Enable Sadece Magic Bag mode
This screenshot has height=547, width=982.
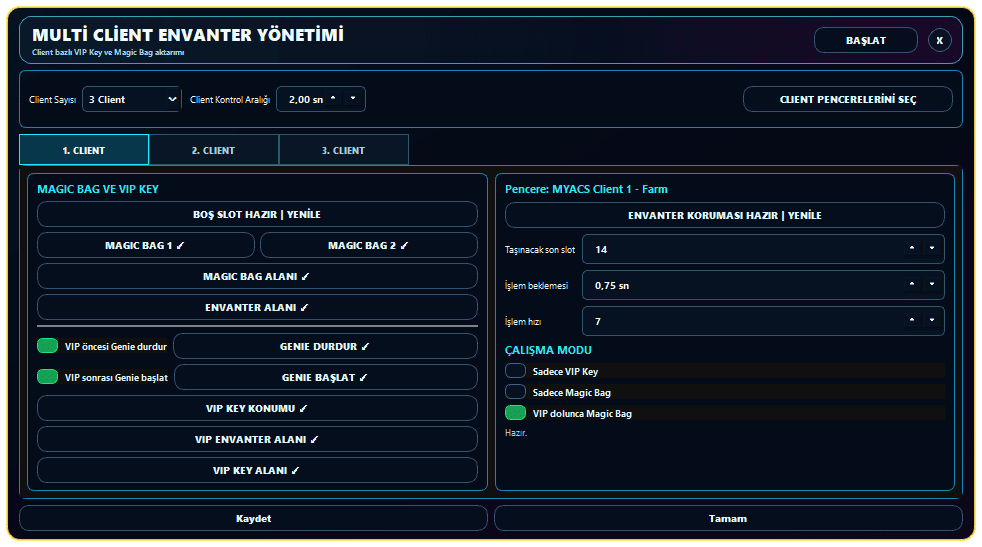(515, 392)
